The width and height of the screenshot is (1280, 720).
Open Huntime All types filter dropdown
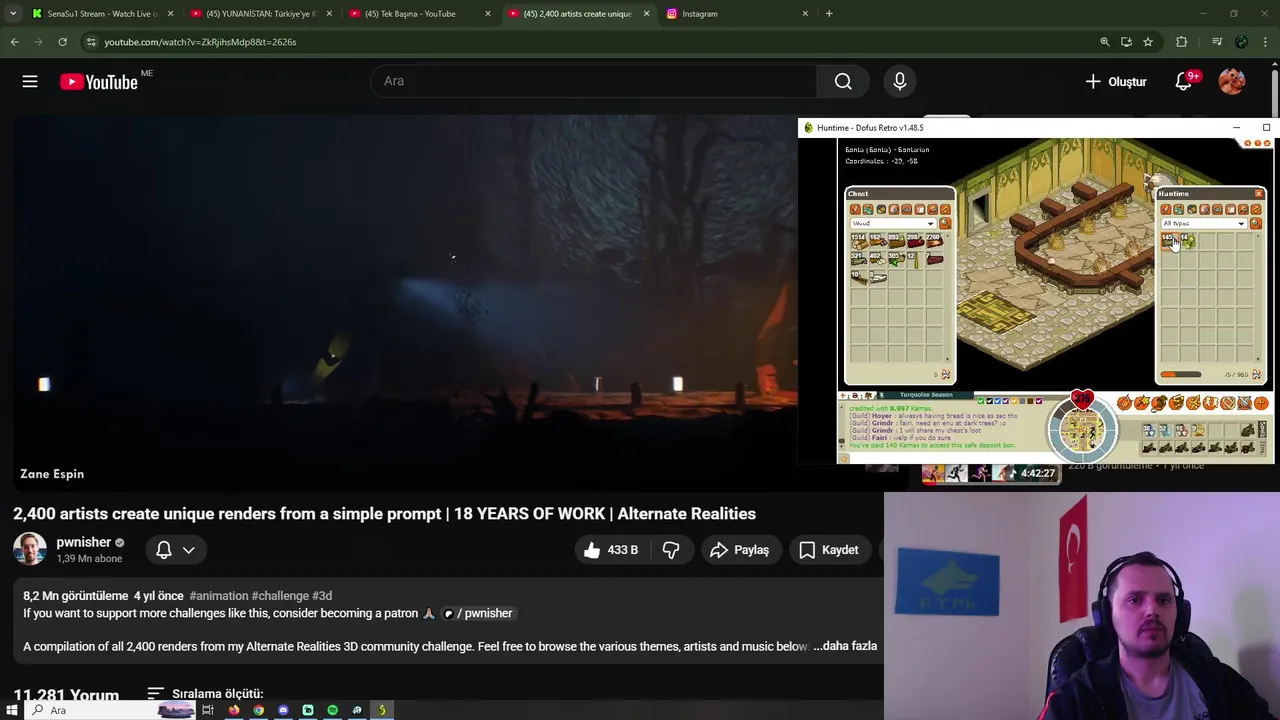(x=1204, y=223)
